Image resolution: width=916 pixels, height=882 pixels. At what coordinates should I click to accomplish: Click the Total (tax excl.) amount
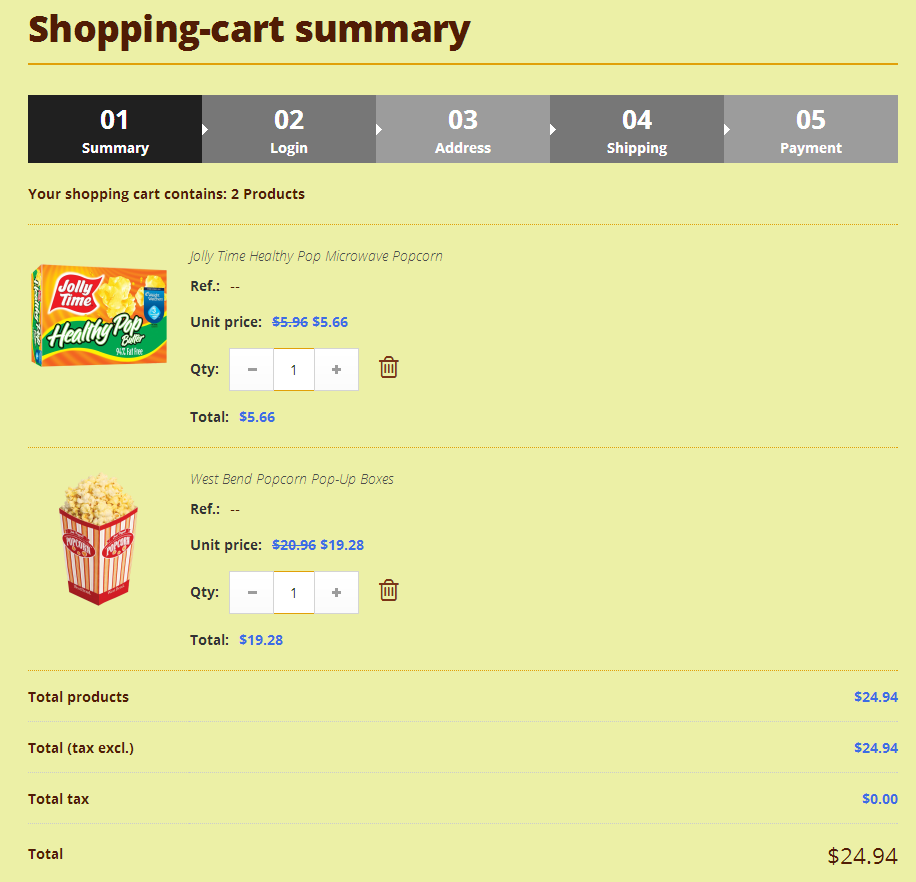(876, 748)
